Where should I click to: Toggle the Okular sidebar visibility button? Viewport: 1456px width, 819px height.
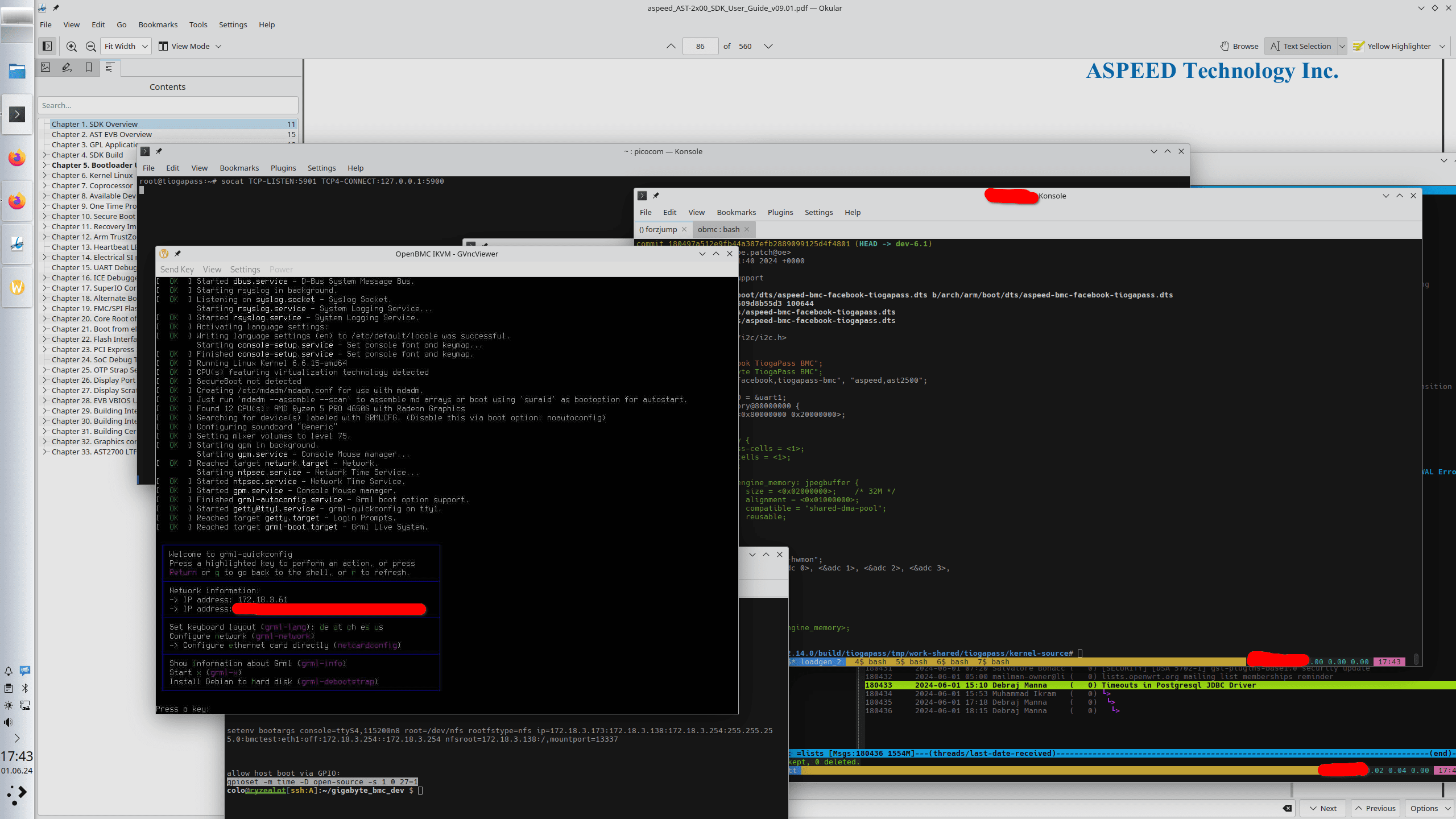tap(48, 46)
